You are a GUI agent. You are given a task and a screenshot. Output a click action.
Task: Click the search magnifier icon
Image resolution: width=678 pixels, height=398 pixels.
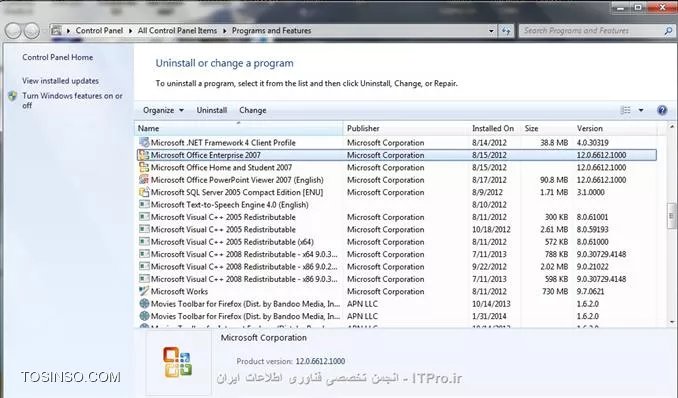point(668,31)
